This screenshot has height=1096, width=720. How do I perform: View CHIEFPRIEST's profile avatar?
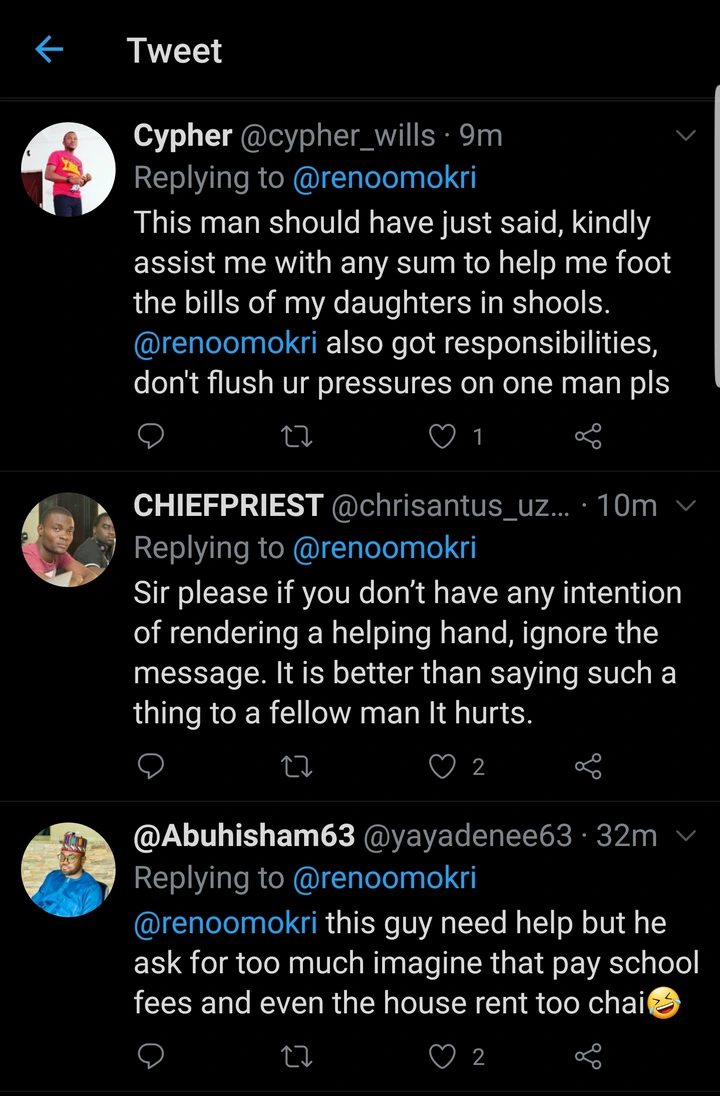coord(69,539)
